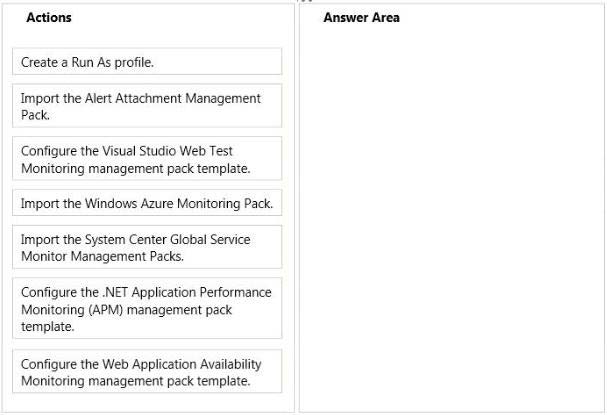Click the Import System Center Global Service Monitor action
The height and width of the screenshot is (415, 607).
point(147,247)
